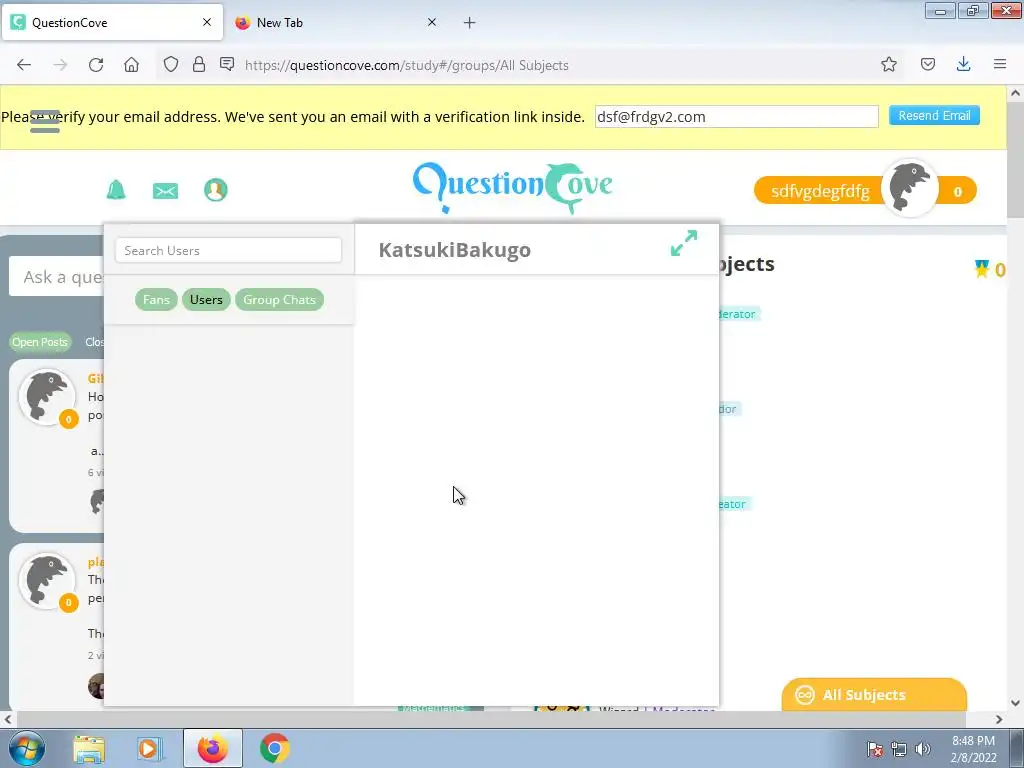Open Google Chrome from taskbar
Viewport: 1024px width, 768px height.
[275, 748]
